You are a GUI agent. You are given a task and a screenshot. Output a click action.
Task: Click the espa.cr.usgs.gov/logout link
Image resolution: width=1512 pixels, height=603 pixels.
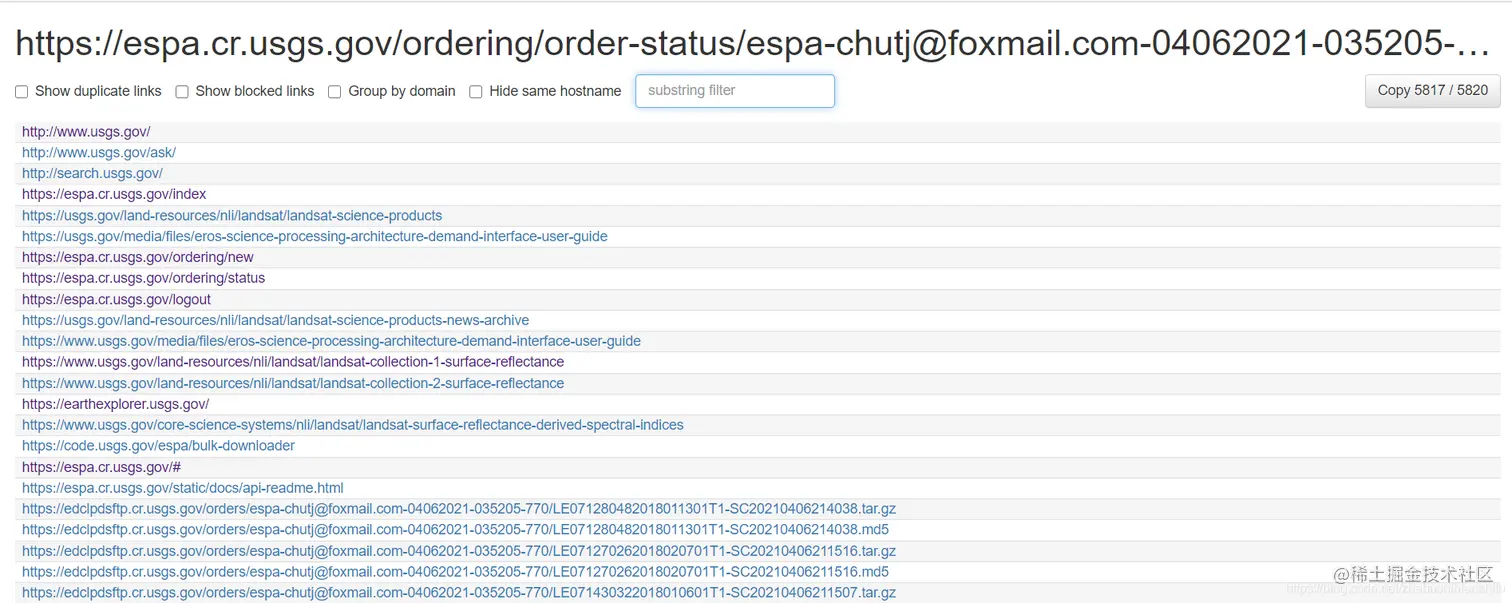point(116,300)
